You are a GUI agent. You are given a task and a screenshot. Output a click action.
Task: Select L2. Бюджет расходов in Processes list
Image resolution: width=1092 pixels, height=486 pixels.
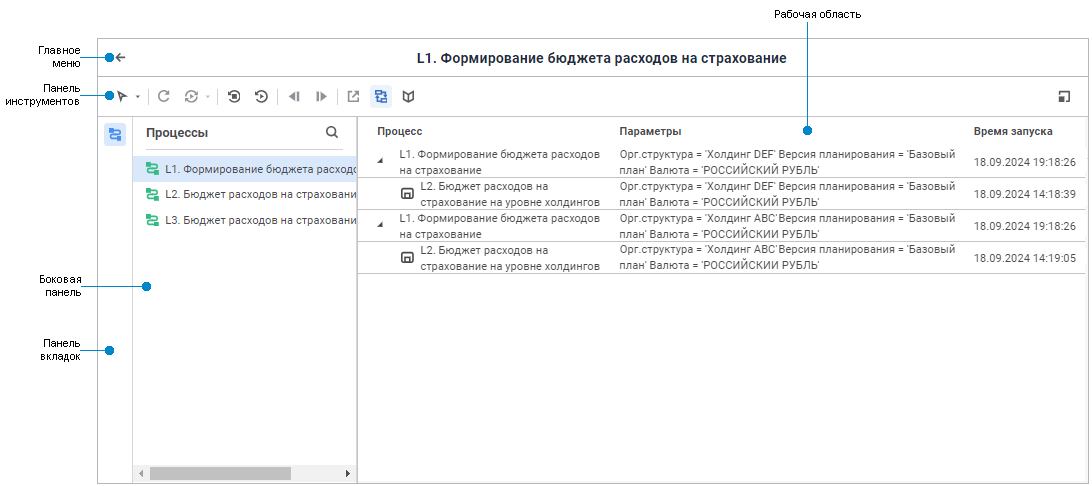coord(244,194)
